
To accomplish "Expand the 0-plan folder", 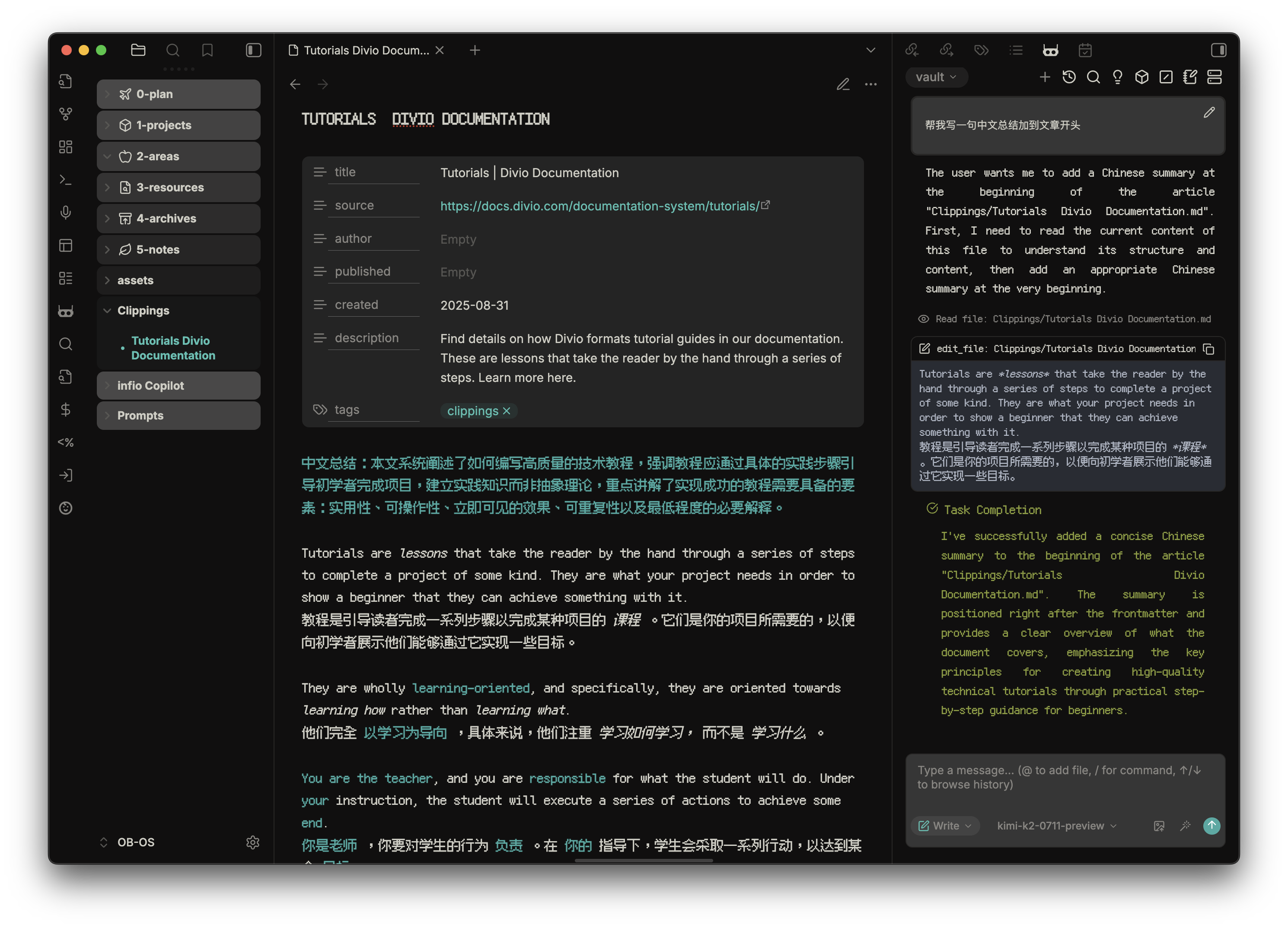I will click(179, 94).
